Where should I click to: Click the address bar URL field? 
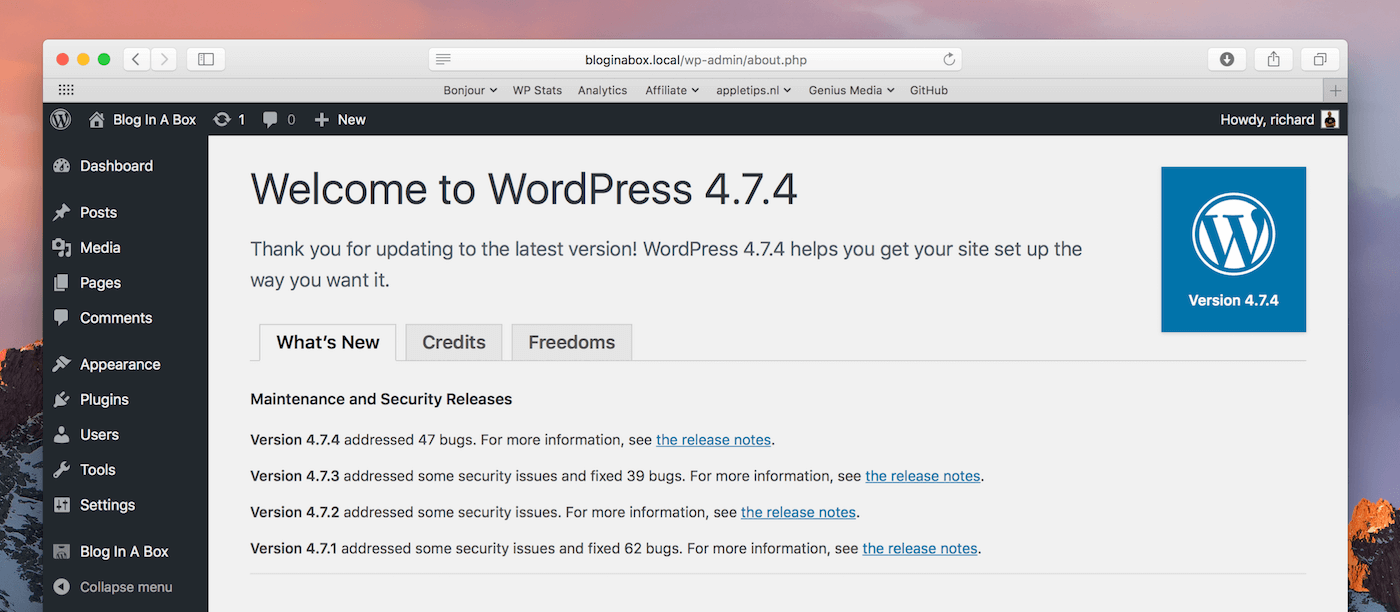(696, 59)
